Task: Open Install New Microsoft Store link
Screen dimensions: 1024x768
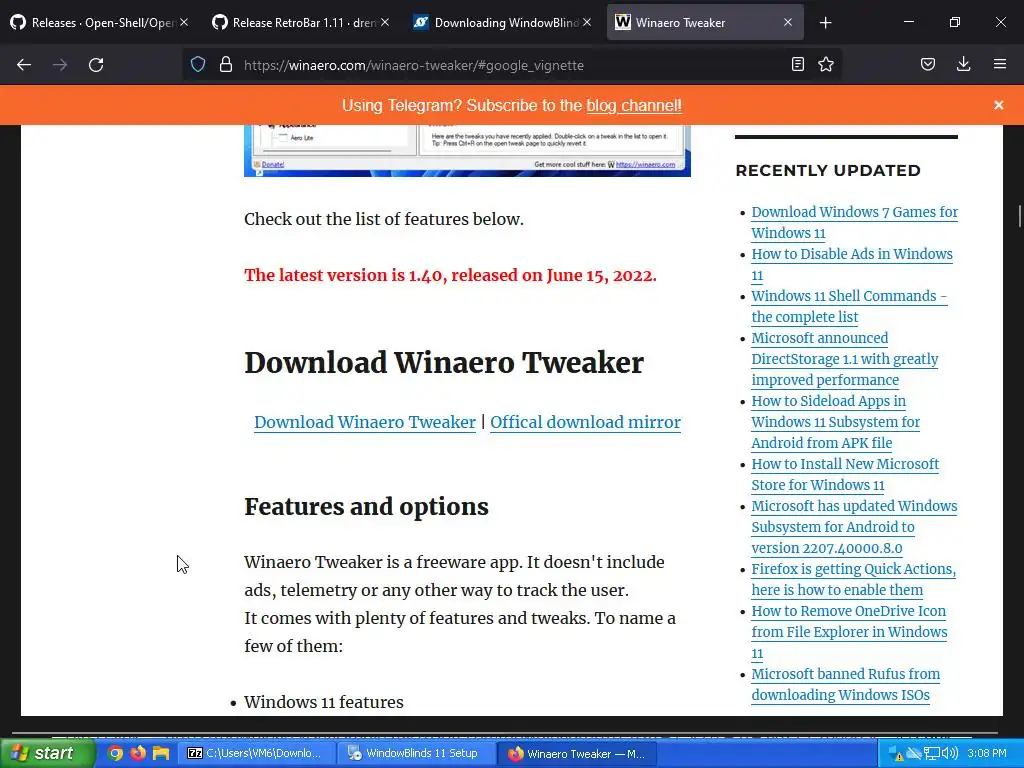Action: [x=845, y=475]
